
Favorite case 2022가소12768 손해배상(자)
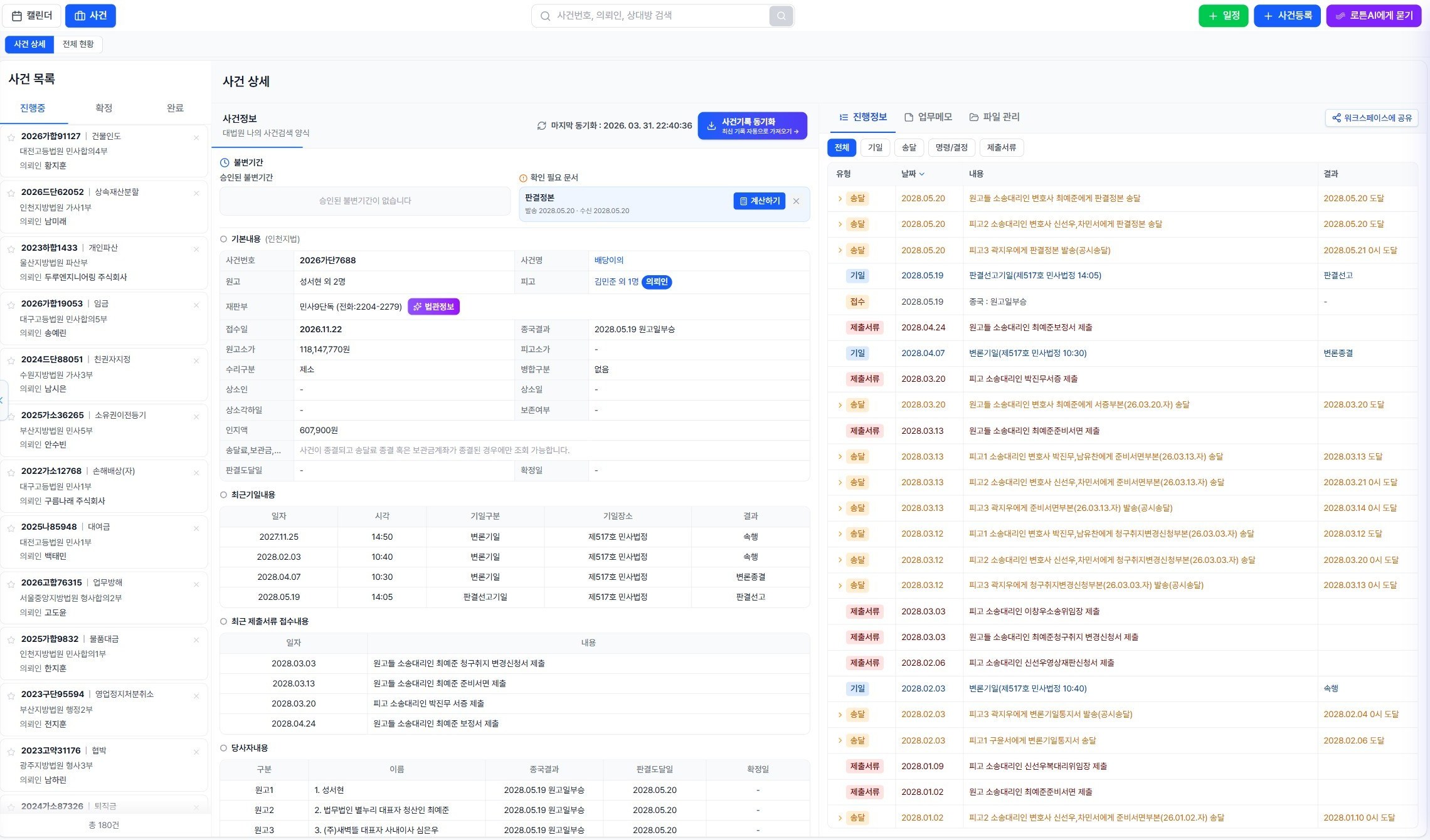pyautogui.click(x=11, y=472)
